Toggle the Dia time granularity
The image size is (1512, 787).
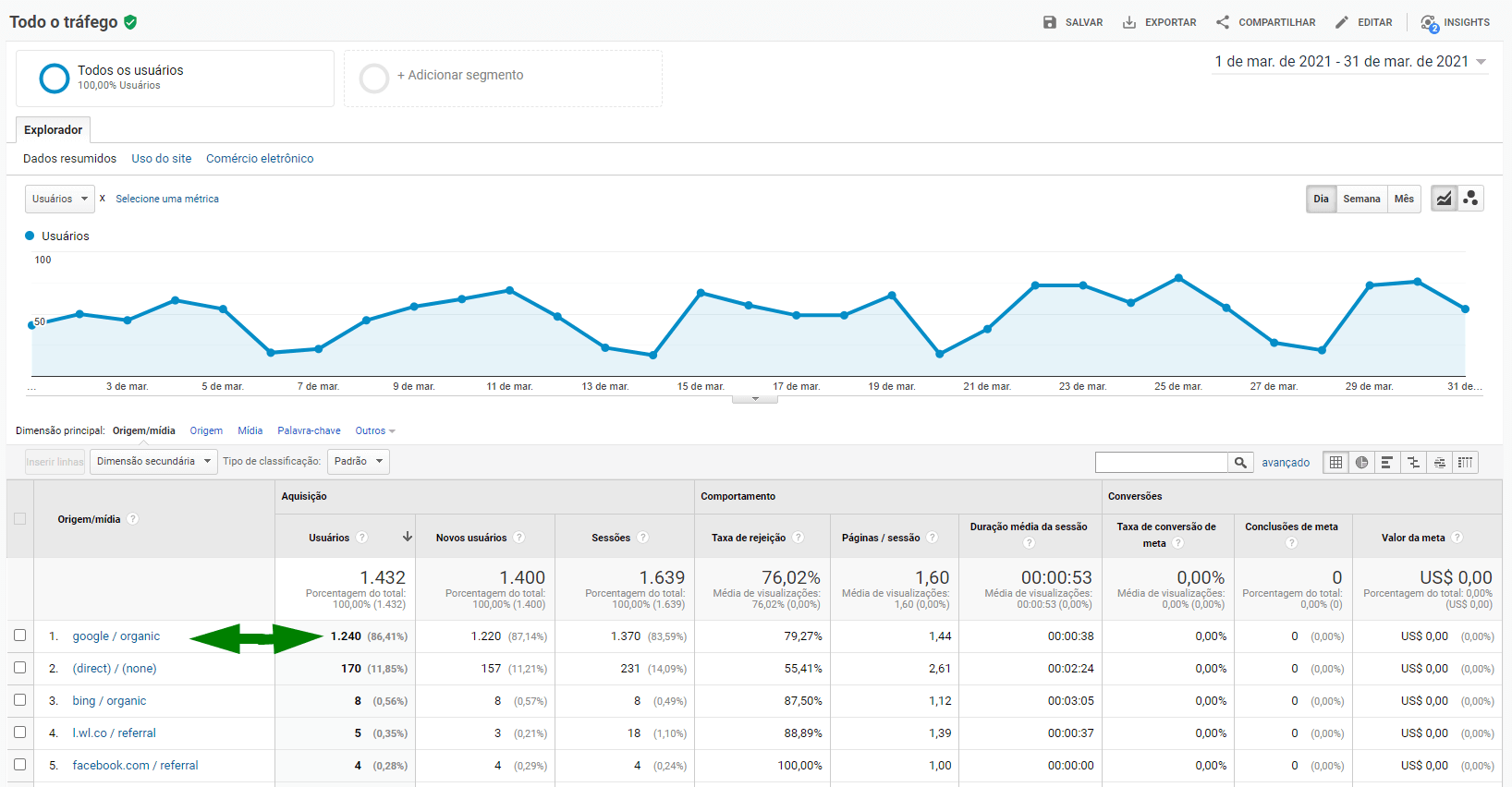[x=1322, y=199]
